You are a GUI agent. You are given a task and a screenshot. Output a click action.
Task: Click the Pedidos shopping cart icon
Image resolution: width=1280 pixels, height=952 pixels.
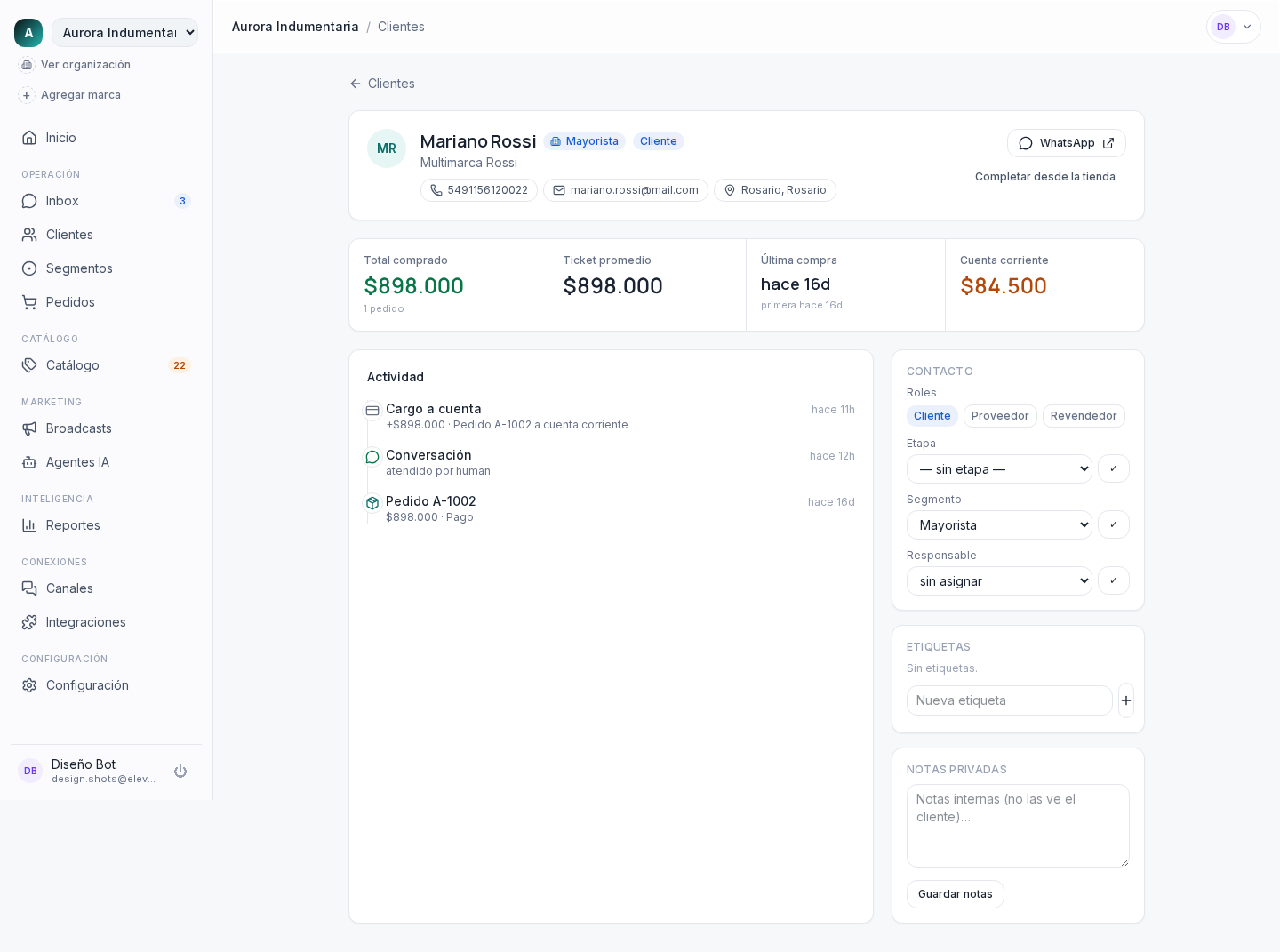pyautogui.click(x=29, y=302)
